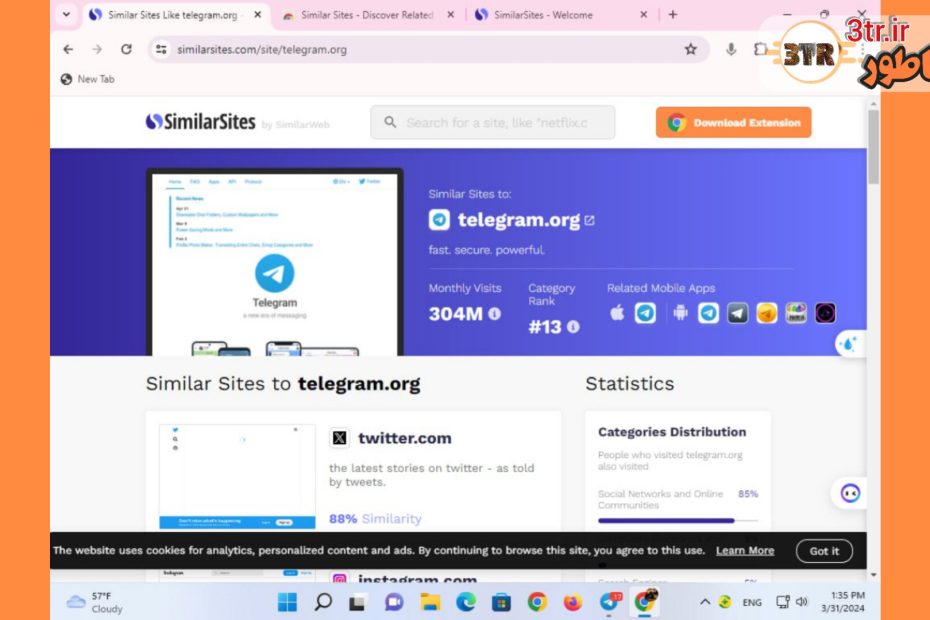Click the search for a site field

point(494,123)
